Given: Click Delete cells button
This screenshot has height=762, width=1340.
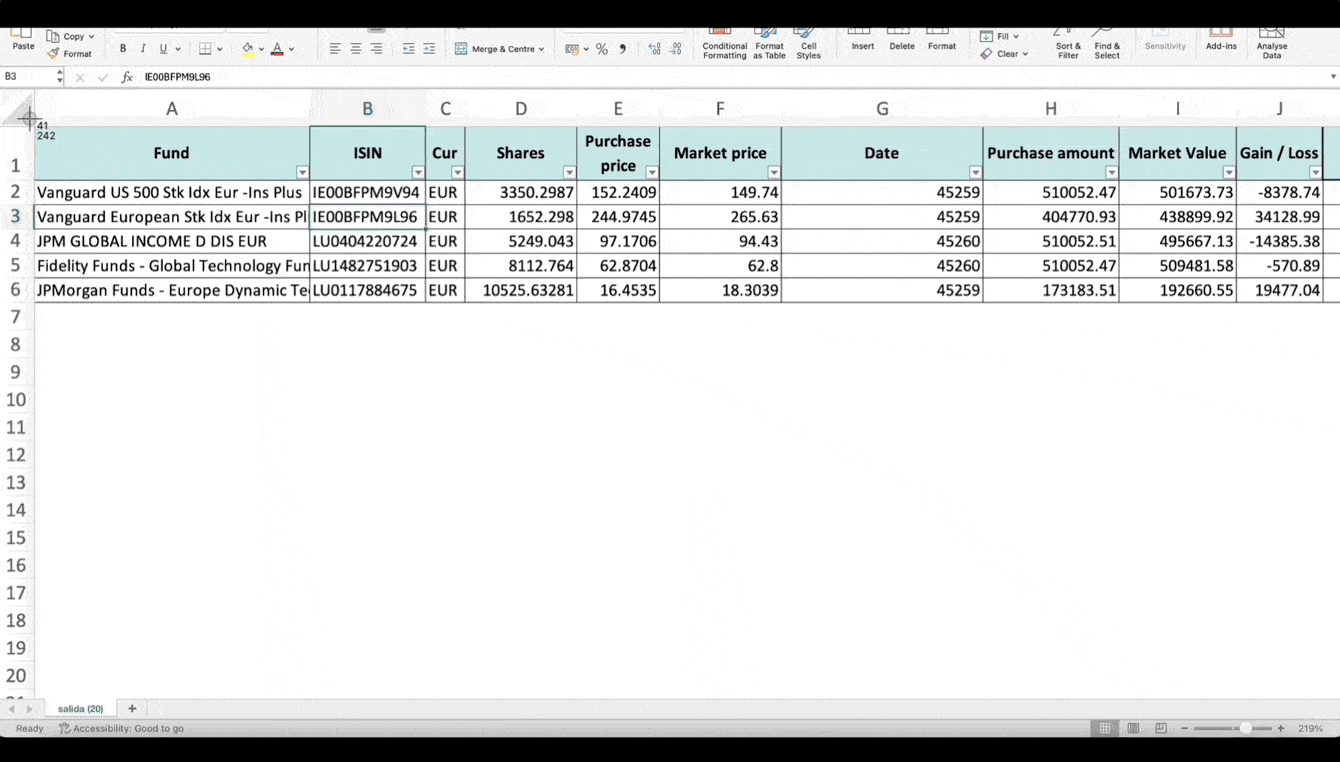Looking at the screenshot, I should pos(902,40).
